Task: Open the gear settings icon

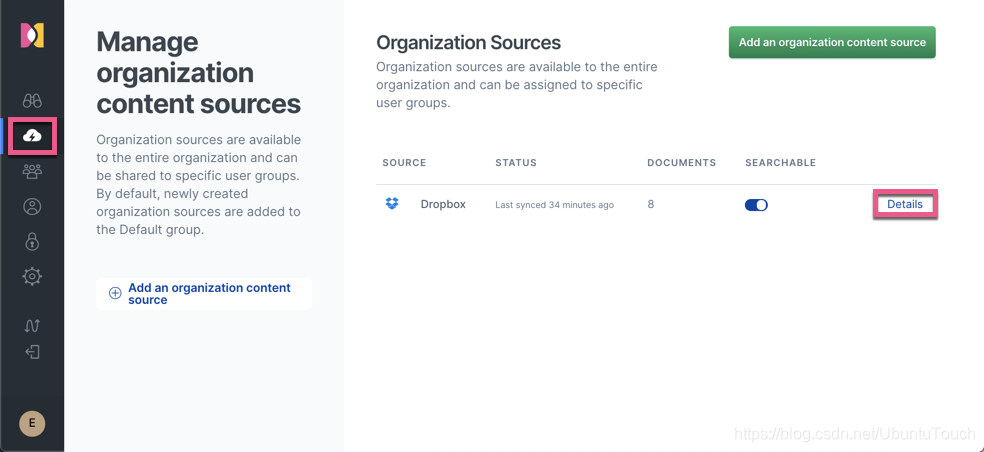Action: point(32,277)
